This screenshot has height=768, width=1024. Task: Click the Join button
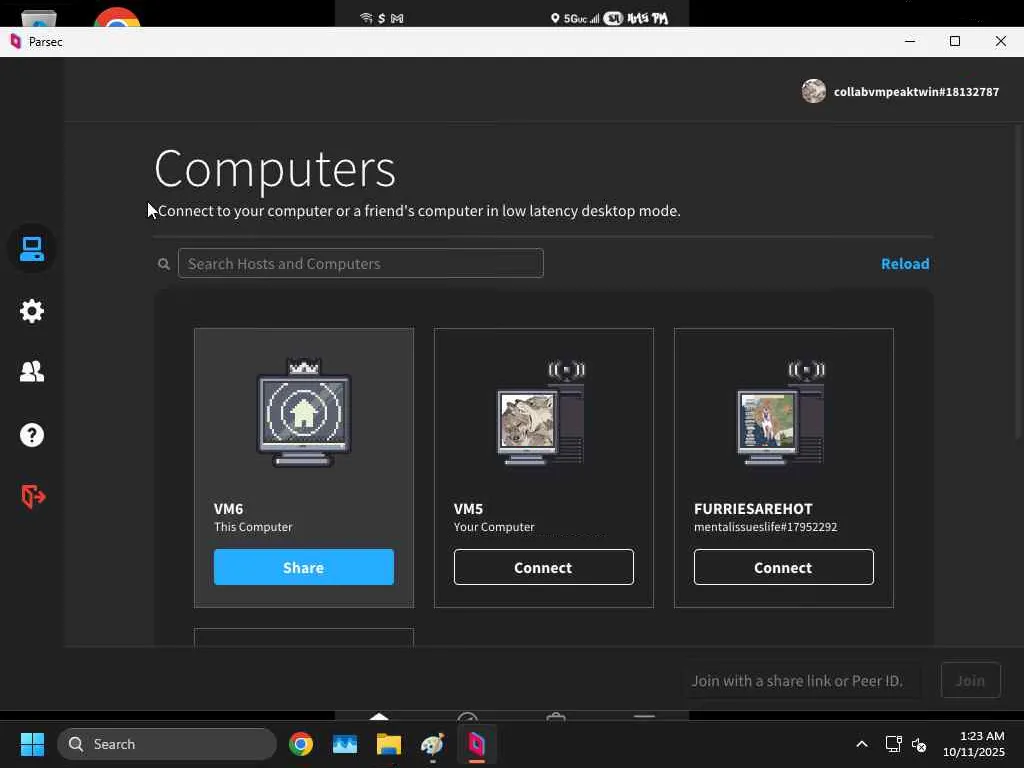point(970,680)
